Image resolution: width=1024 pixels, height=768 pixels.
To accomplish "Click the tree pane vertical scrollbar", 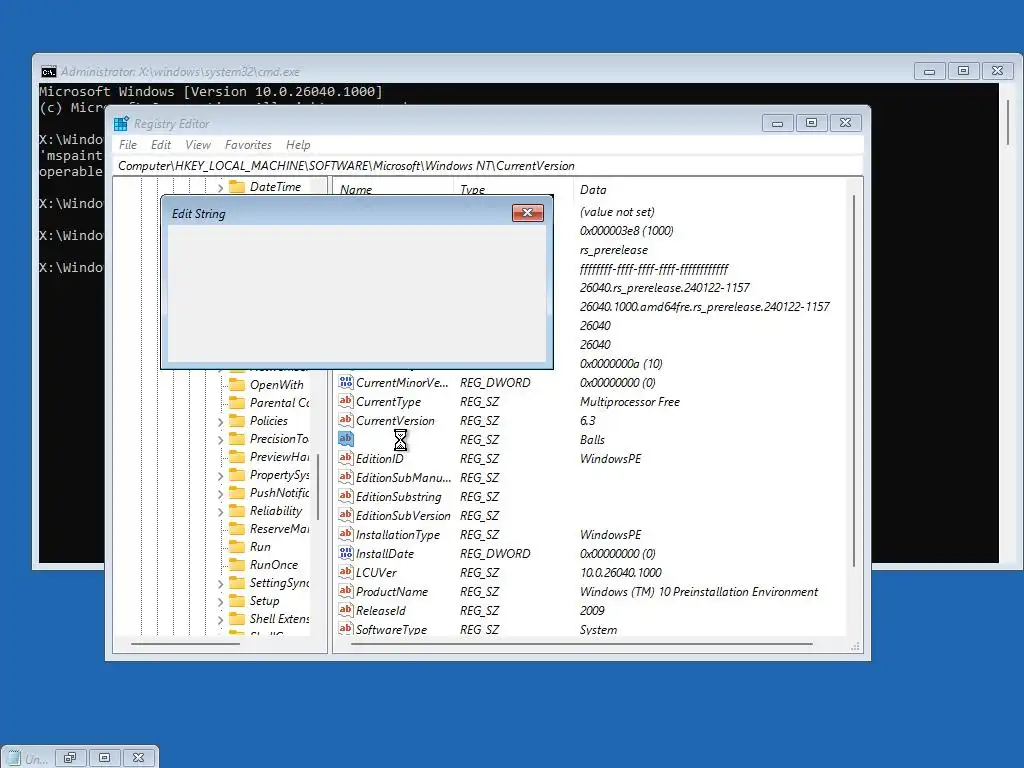I will coord(318,487).
